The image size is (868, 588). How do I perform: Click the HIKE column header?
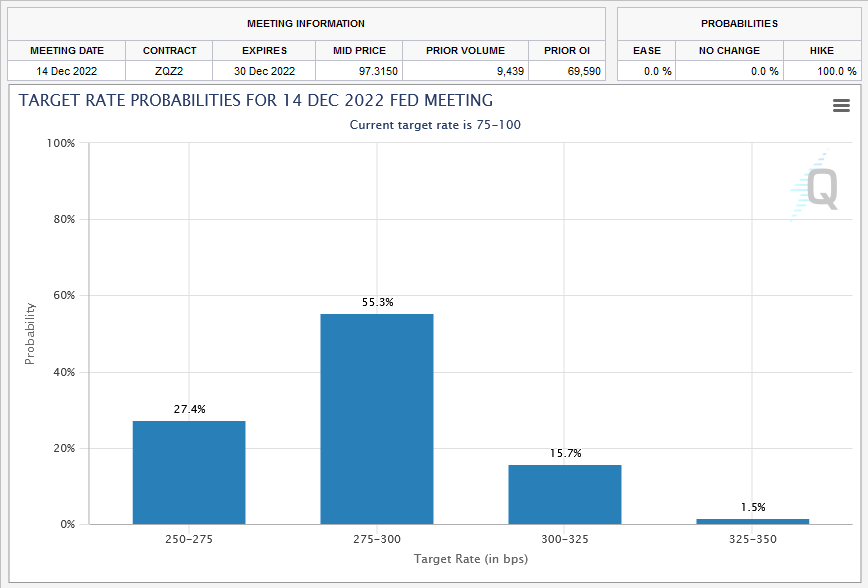coord(822,50)
